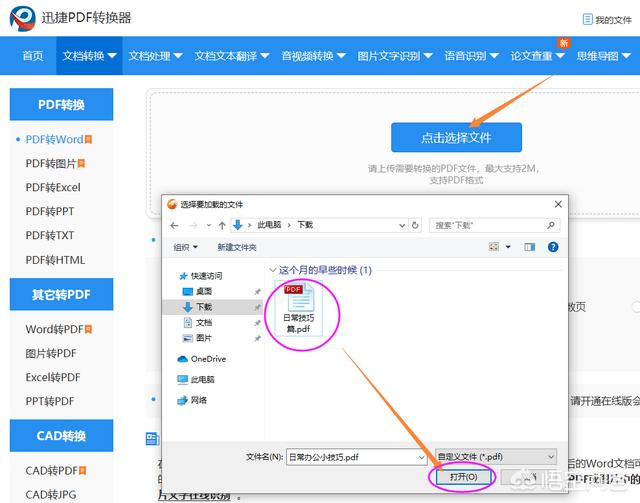The height and width of the screenshot is (503, 640).
Task: Open 文档转换 navigation menu
Action: 89,56
